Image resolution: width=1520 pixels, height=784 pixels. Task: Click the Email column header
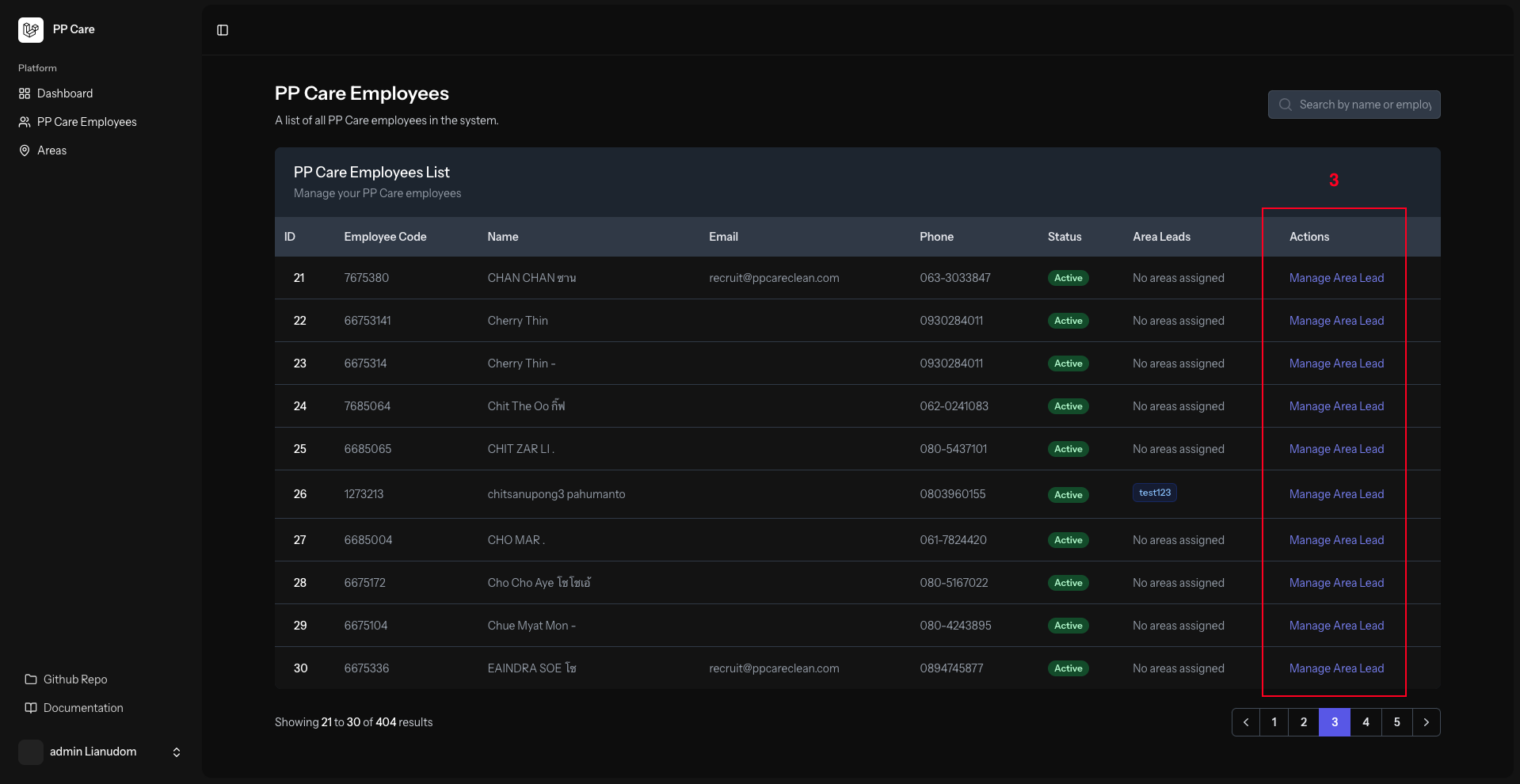(723, 237)
